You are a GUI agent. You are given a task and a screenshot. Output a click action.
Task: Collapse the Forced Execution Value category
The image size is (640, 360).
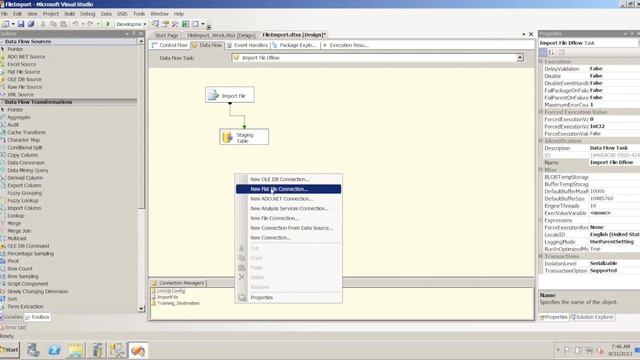coord(541,112)
